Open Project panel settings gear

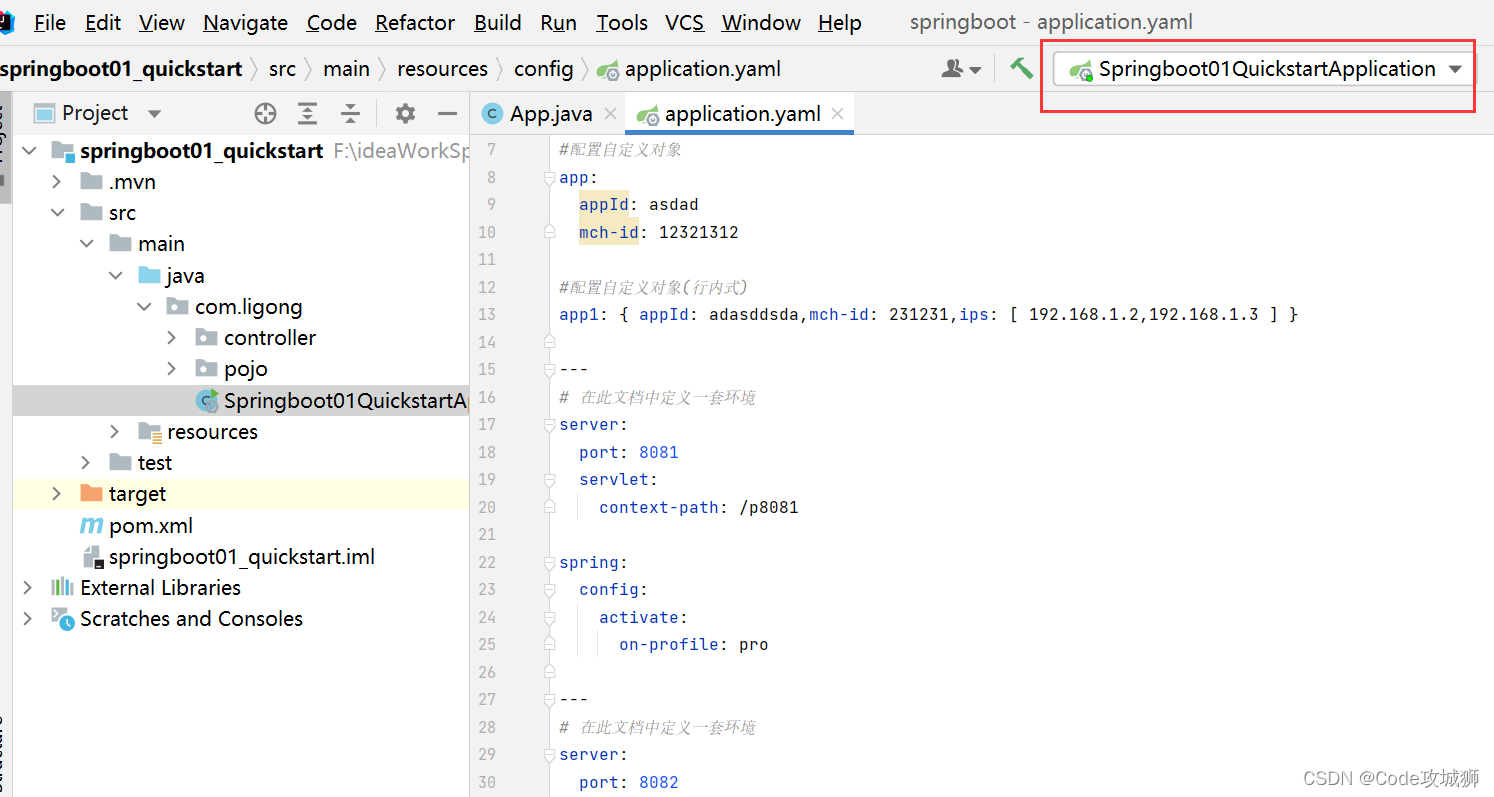tap(404, 113)
